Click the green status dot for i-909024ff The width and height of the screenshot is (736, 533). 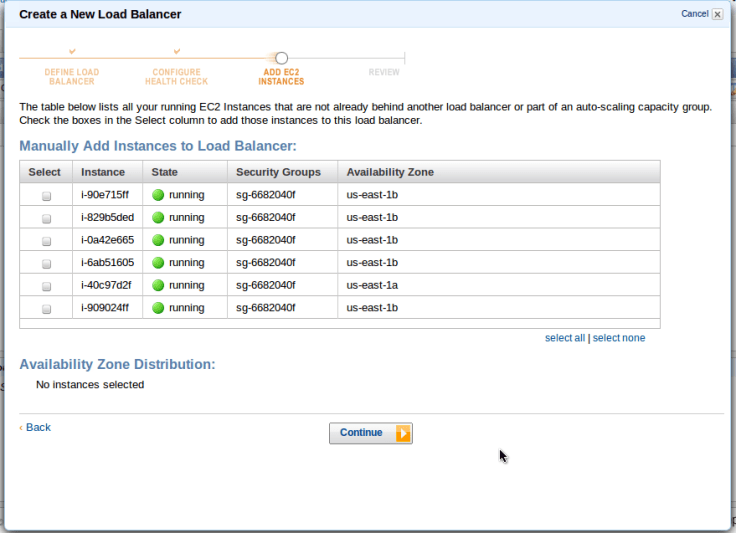click(x=158, y=308)
